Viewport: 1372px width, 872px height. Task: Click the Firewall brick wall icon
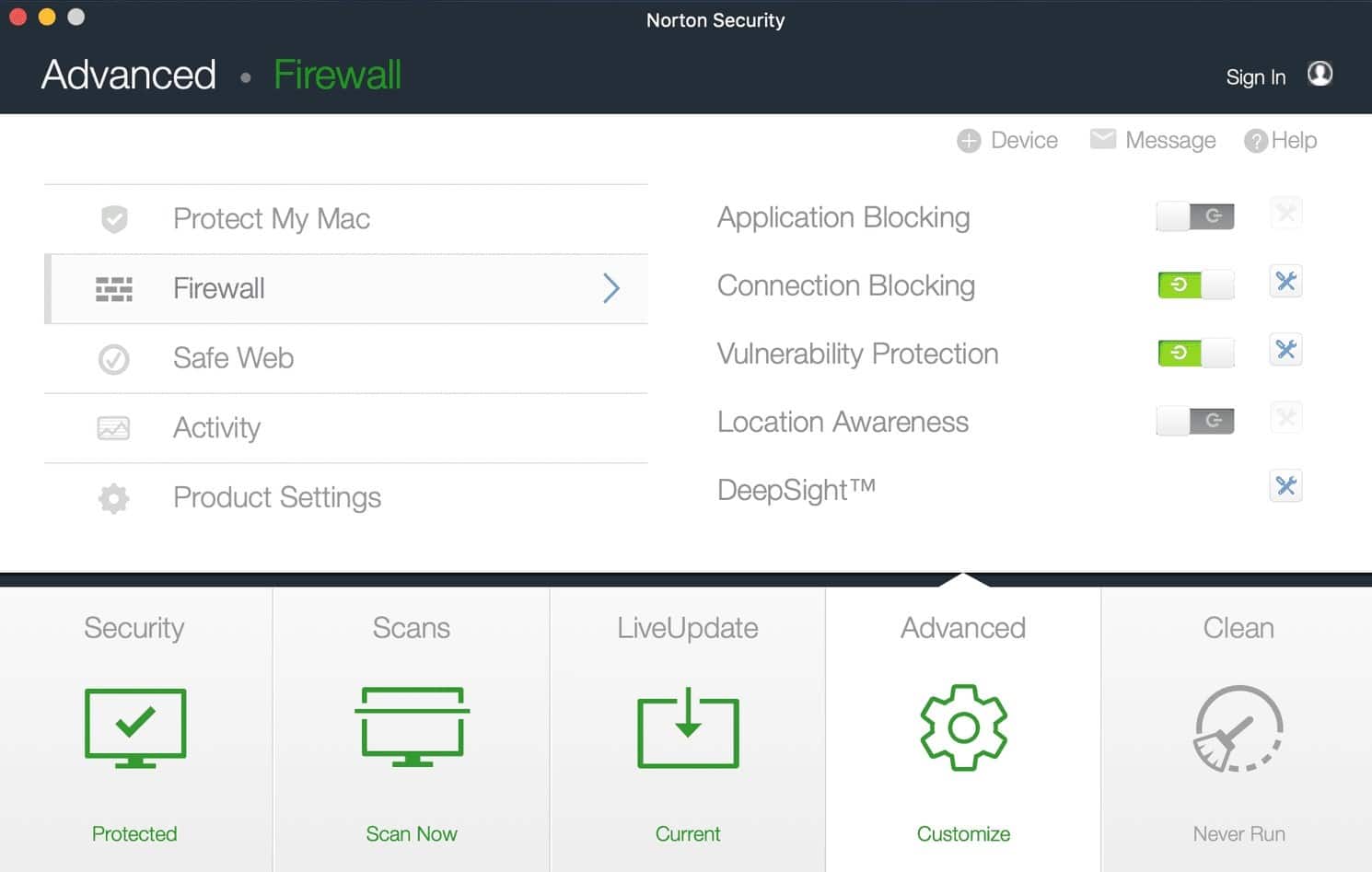point(114,289)
